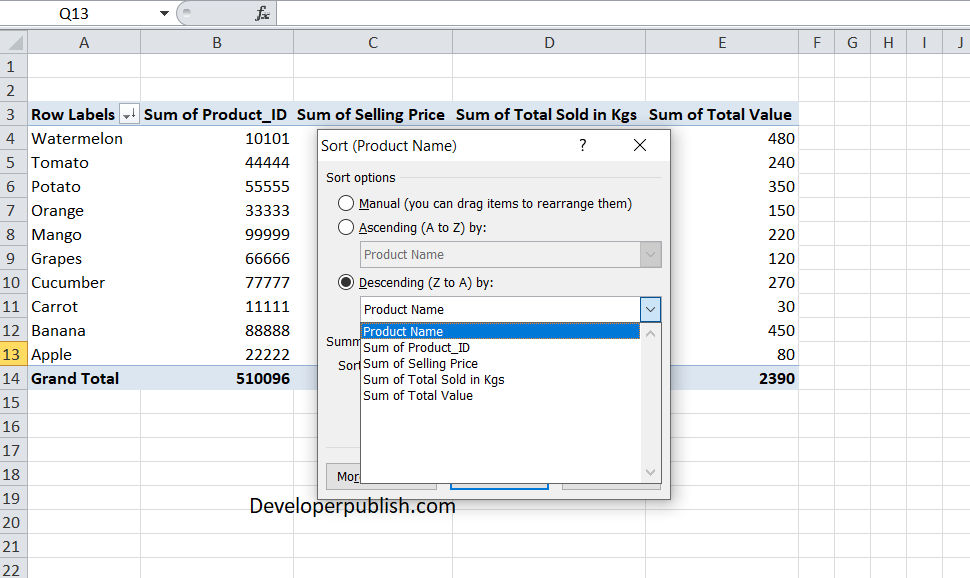The image size is (970, 578).
Task: Click the Sort dialog Help (?) icon
Action: pyautogui.click(x=582, y=145)
